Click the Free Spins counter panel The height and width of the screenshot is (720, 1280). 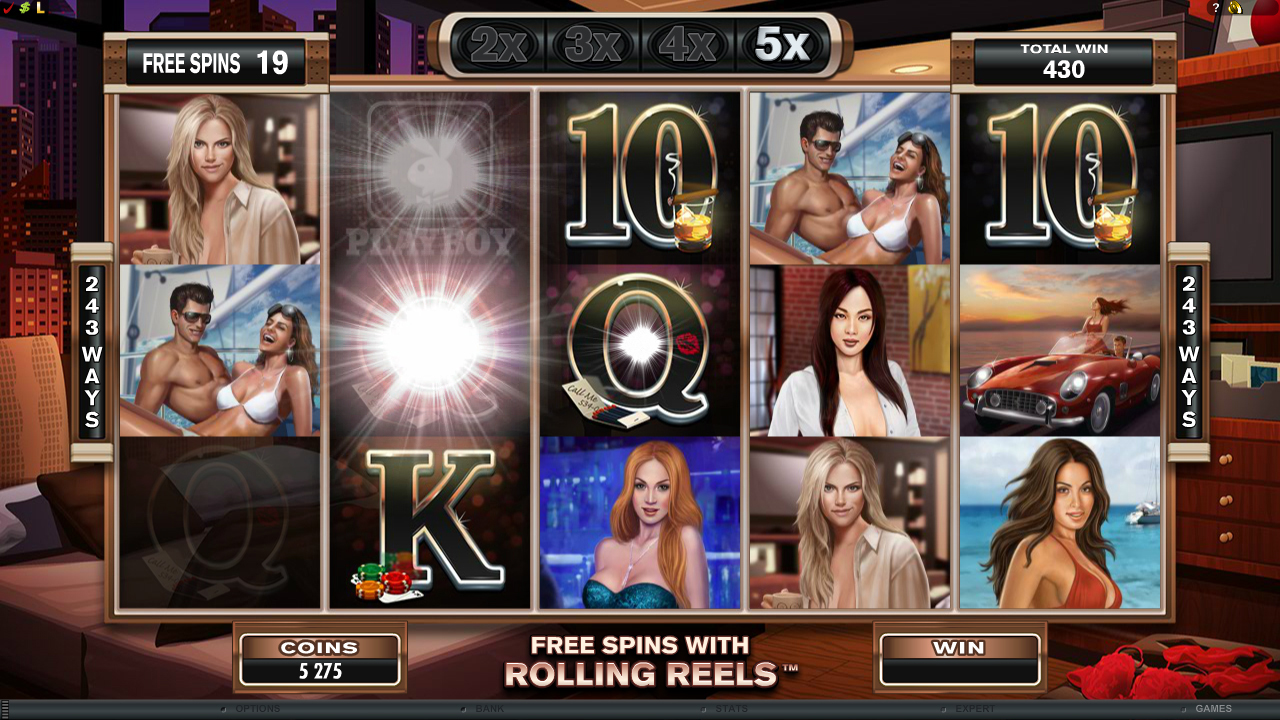216,63
